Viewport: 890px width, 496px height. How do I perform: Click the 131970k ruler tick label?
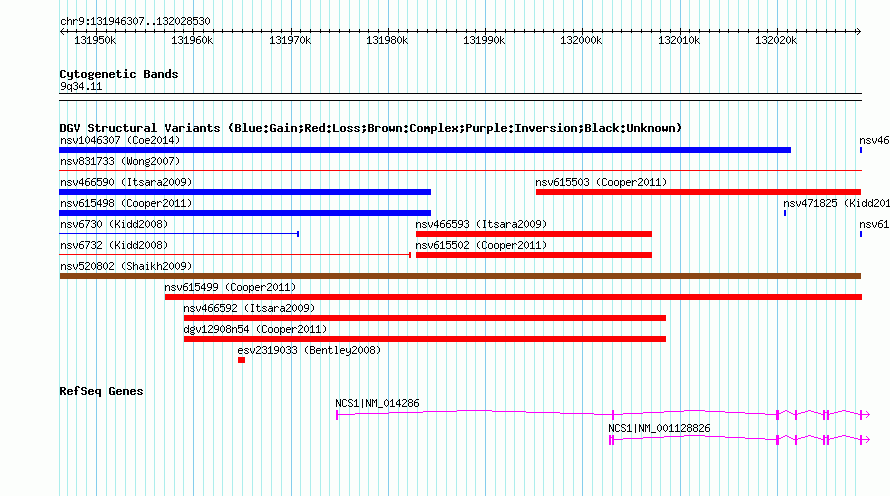tap(289, 40)
